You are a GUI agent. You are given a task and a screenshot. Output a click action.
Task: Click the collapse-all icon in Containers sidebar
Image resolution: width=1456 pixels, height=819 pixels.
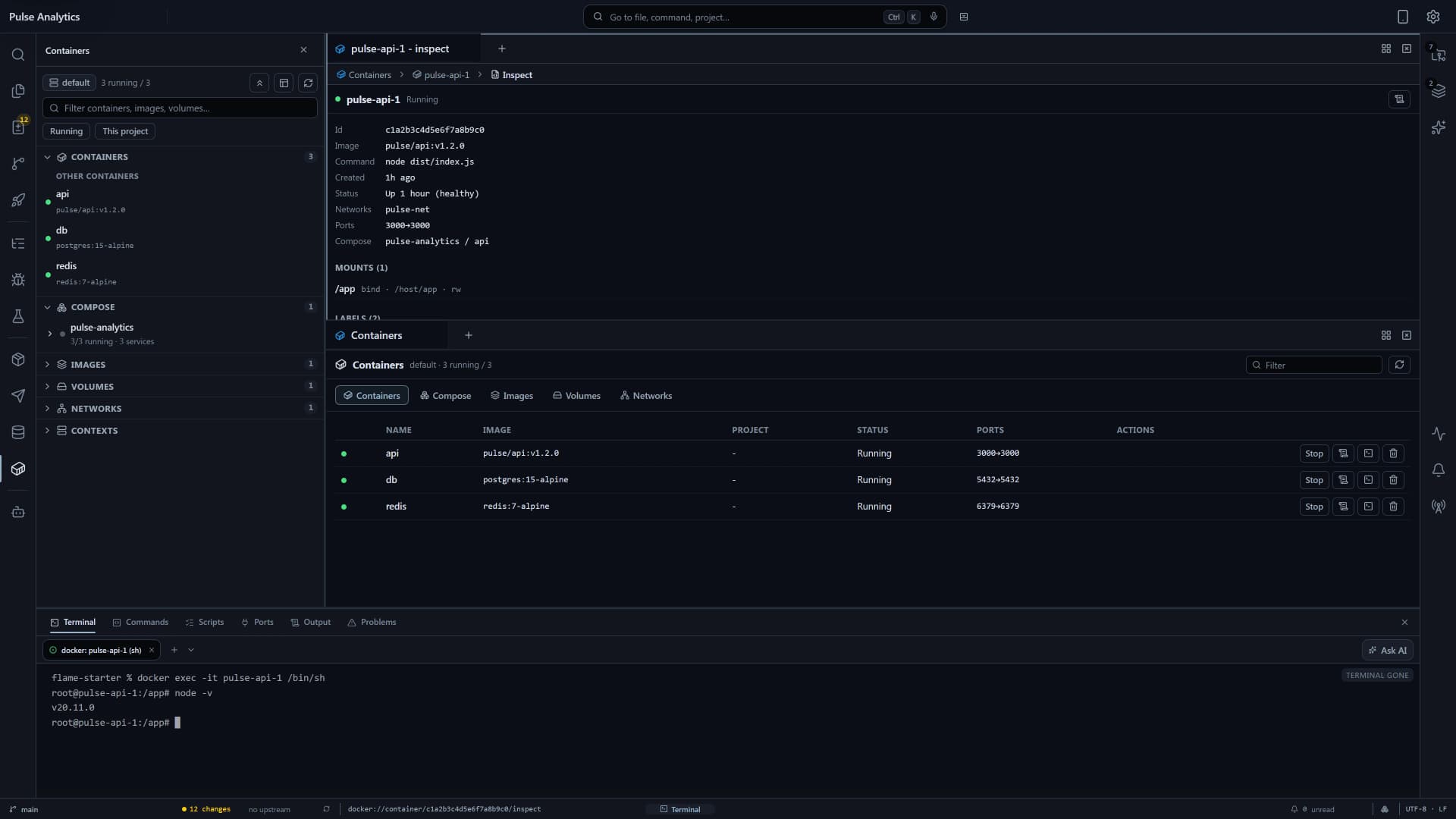pos(259,83)
